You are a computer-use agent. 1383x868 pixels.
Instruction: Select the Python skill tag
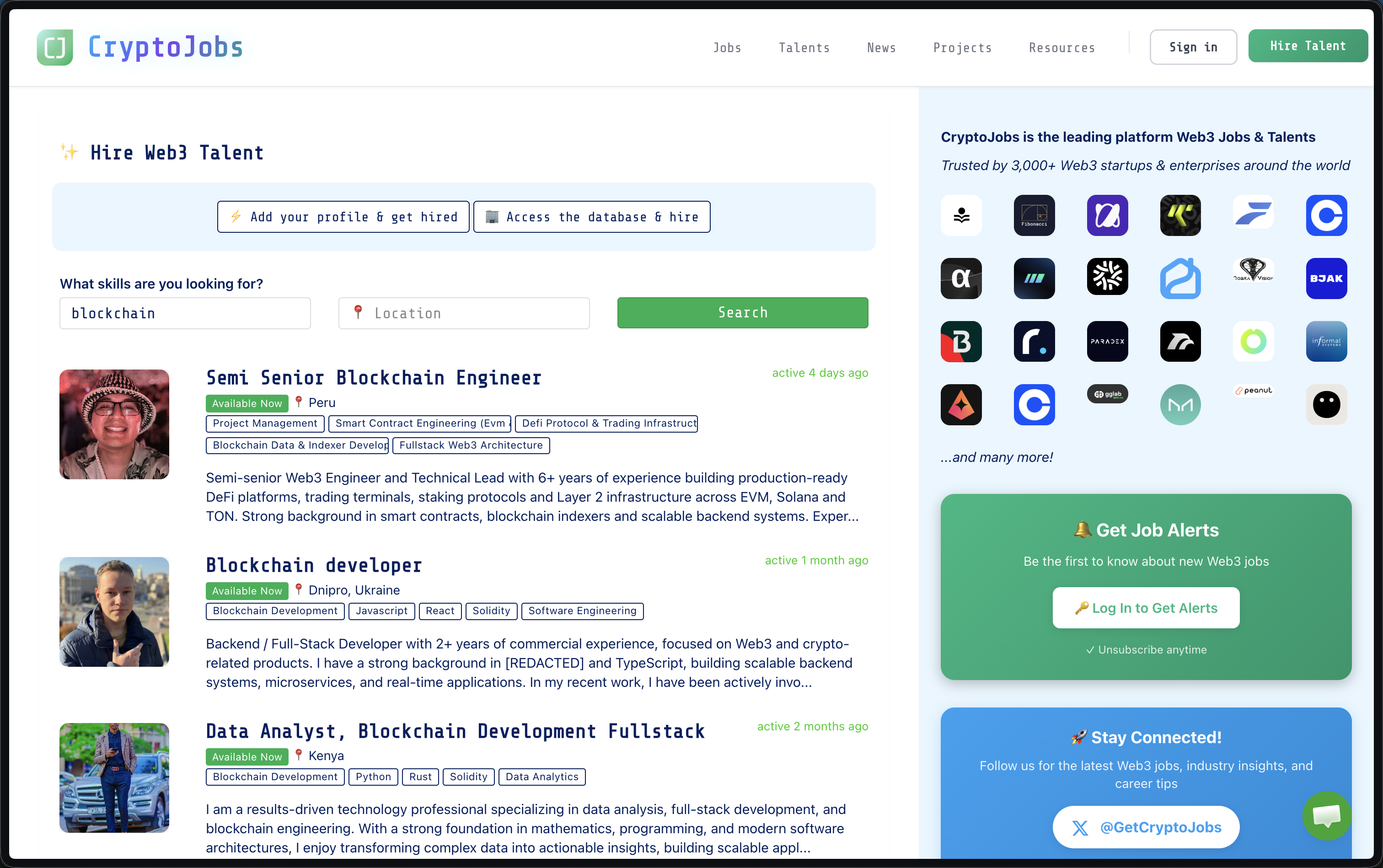tap(373, 777)
